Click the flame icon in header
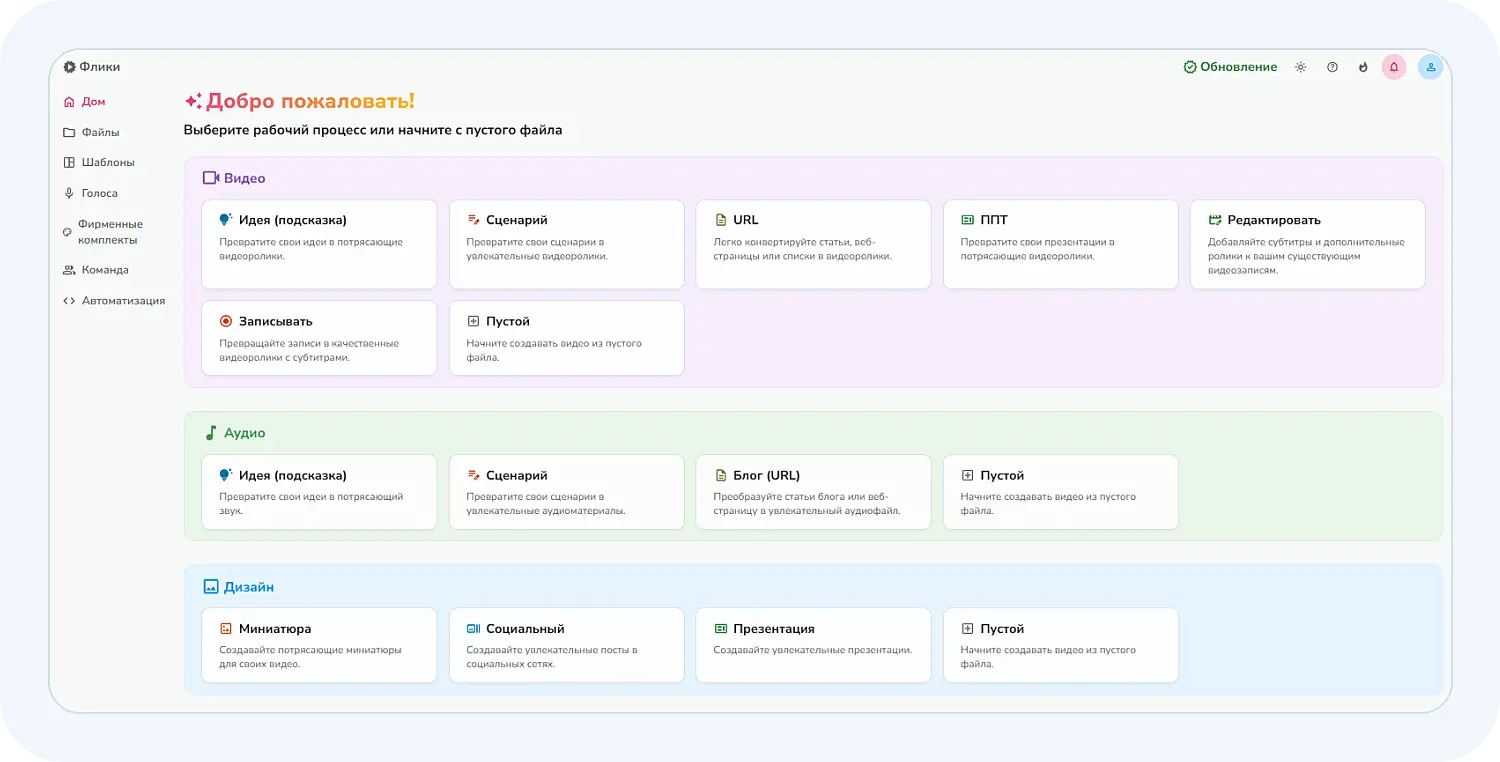The image size is (1500, 762). (1363, 67)
